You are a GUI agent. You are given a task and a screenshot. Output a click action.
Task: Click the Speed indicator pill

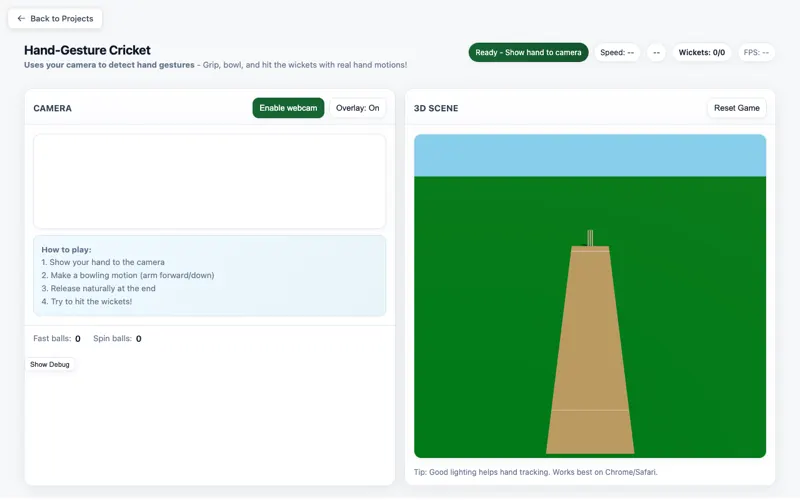[617, 52]
